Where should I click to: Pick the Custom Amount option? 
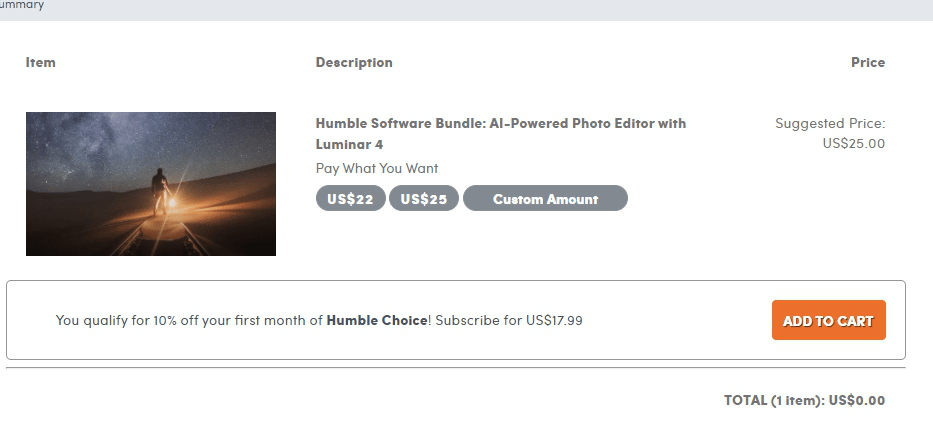[545, 199]
